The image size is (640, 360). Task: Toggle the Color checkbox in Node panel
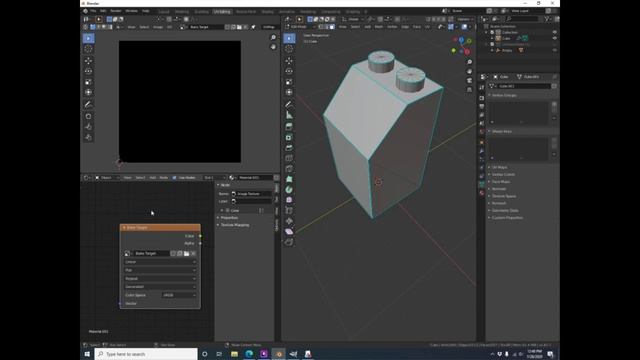pos(228,211)
